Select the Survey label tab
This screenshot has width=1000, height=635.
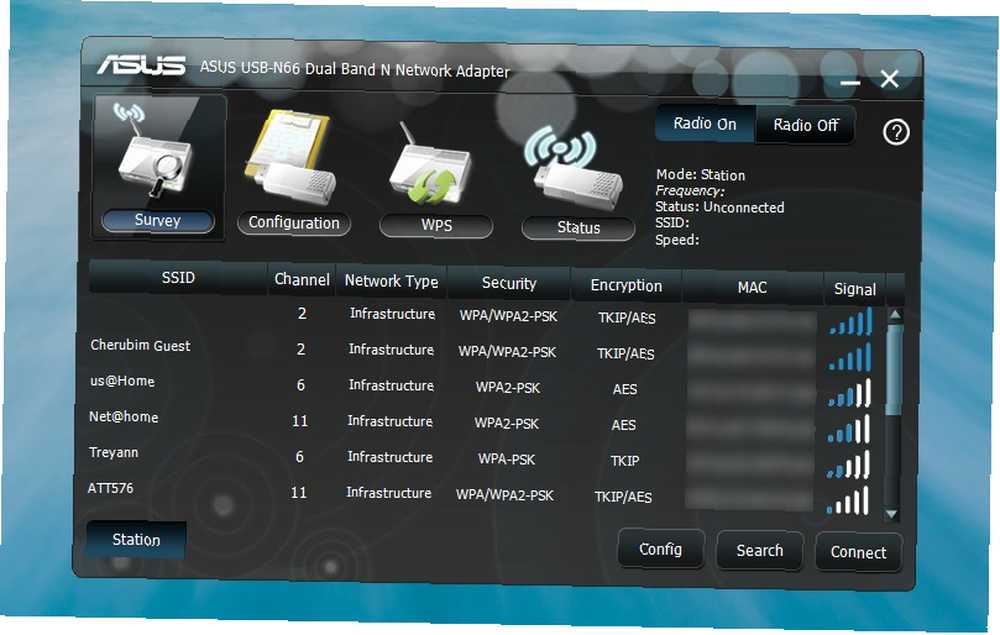point(158,221)
